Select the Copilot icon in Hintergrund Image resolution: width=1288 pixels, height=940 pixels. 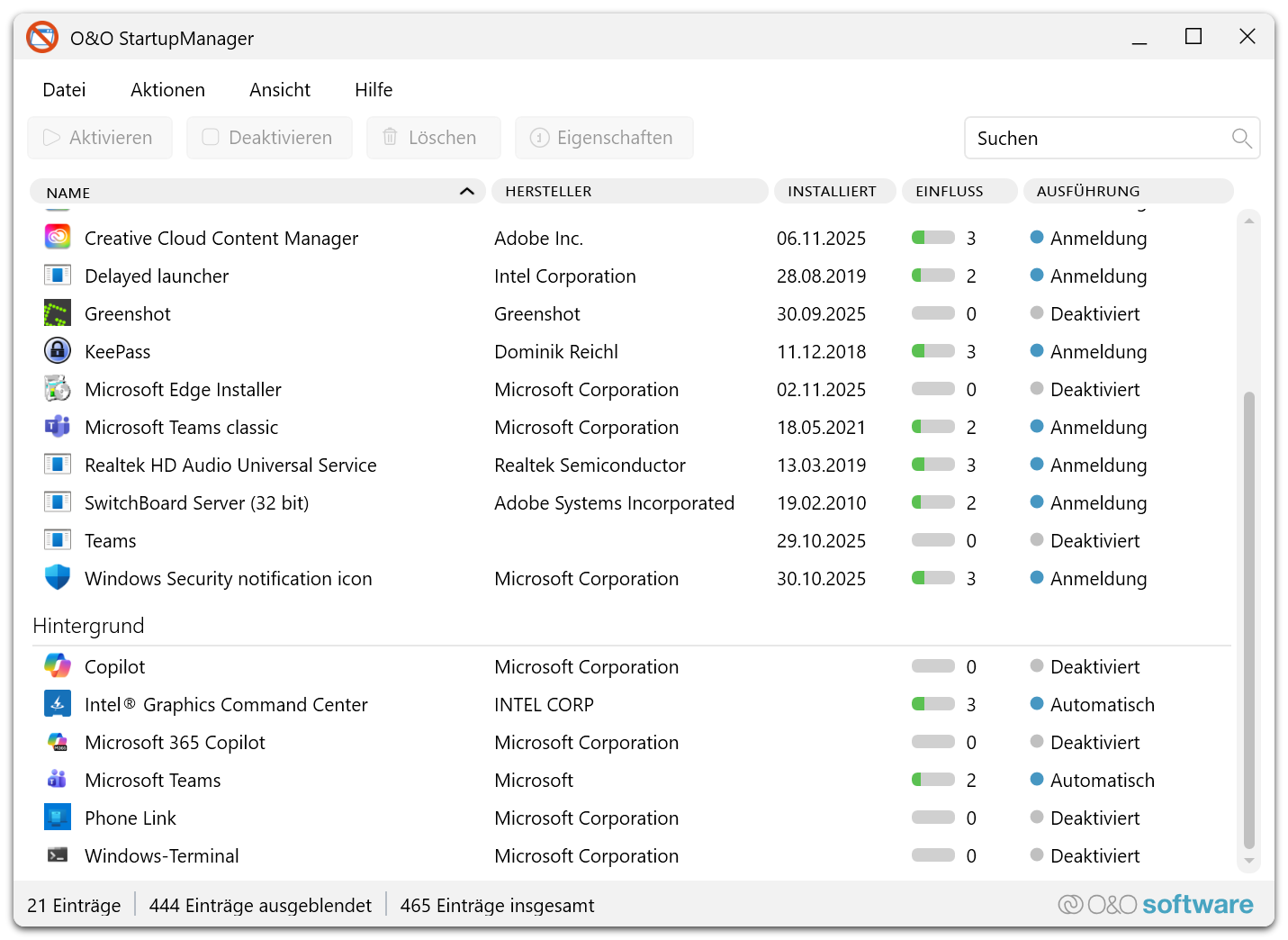tap(58, 665)
